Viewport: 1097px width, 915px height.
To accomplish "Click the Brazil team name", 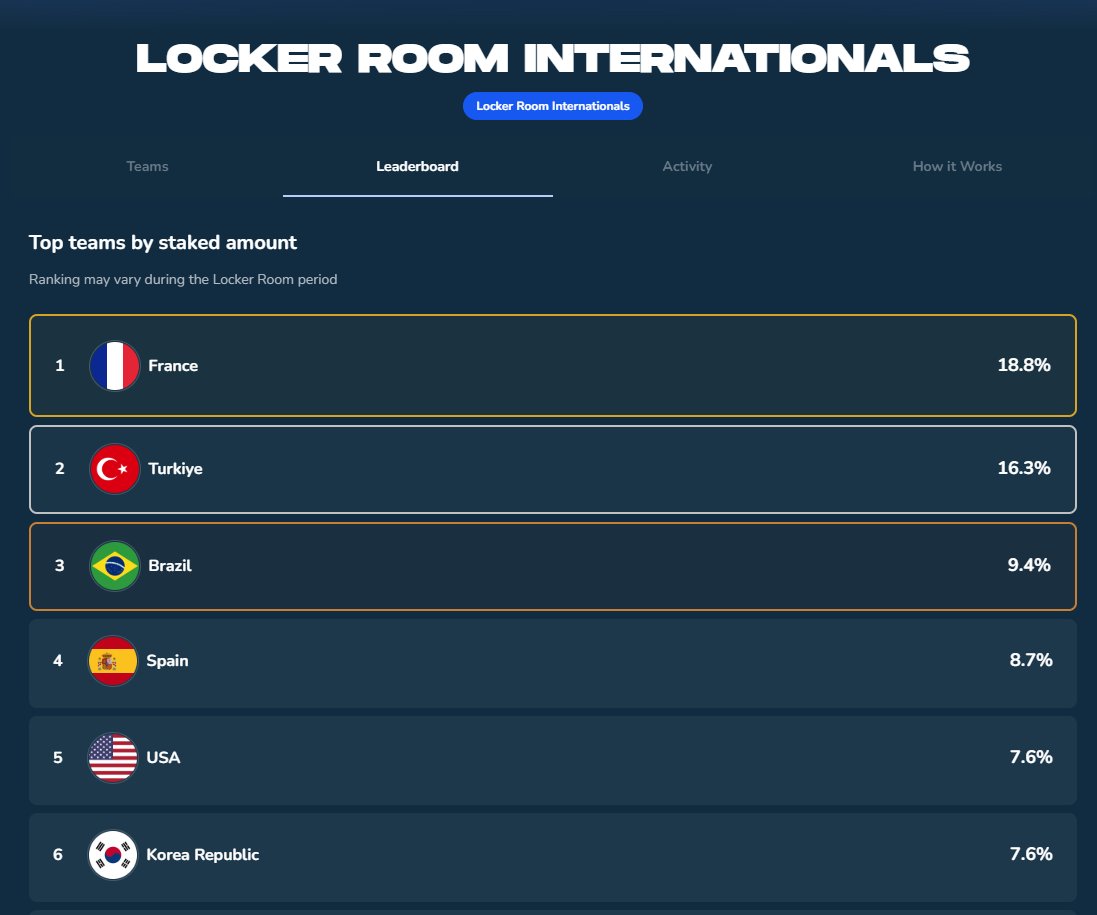I will coord(170,566).
